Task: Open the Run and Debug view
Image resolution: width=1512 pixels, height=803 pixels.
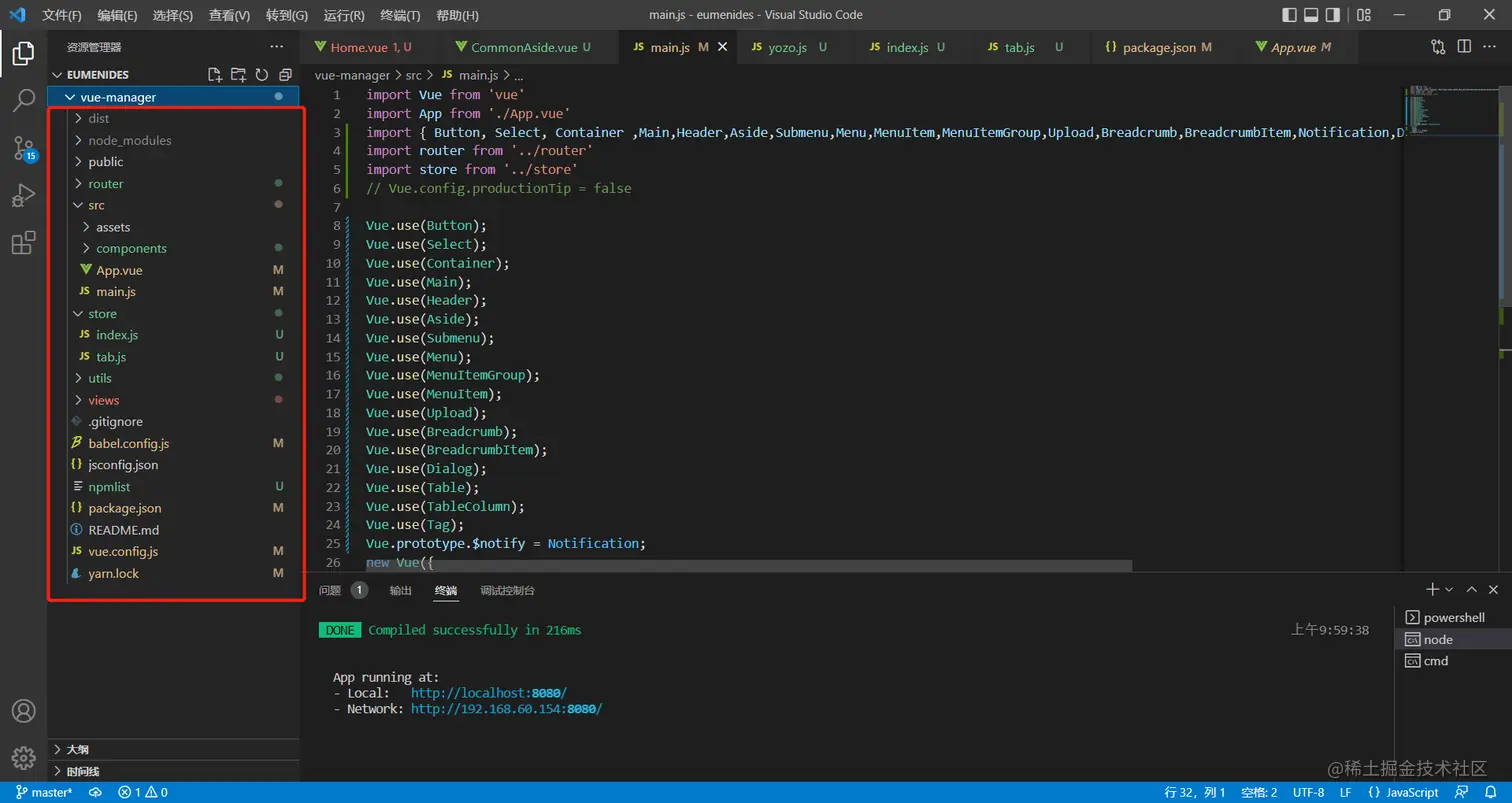Action: pos(23,196)
